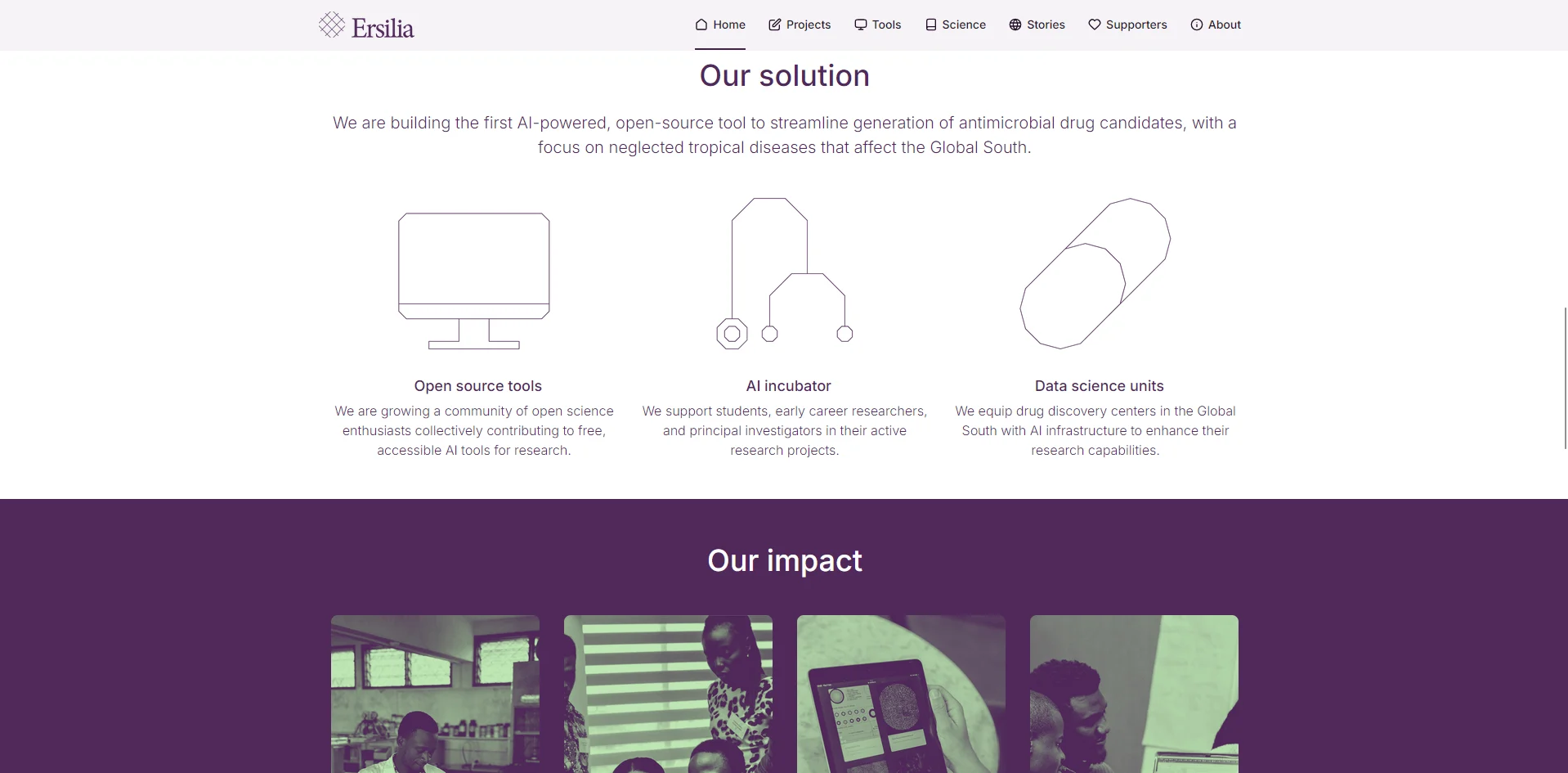Click the Home house icon

click(701, 25)
